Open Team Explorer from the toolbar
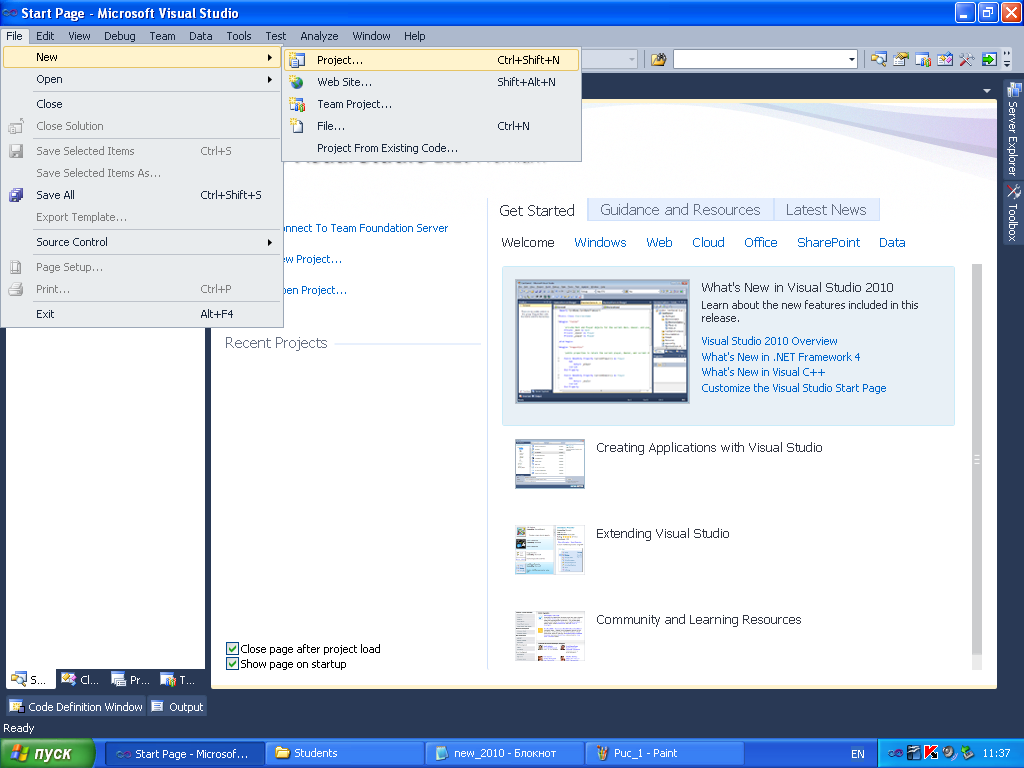Image resolution: width=1024 pixels, height=768 pixels. click(923, 60)
